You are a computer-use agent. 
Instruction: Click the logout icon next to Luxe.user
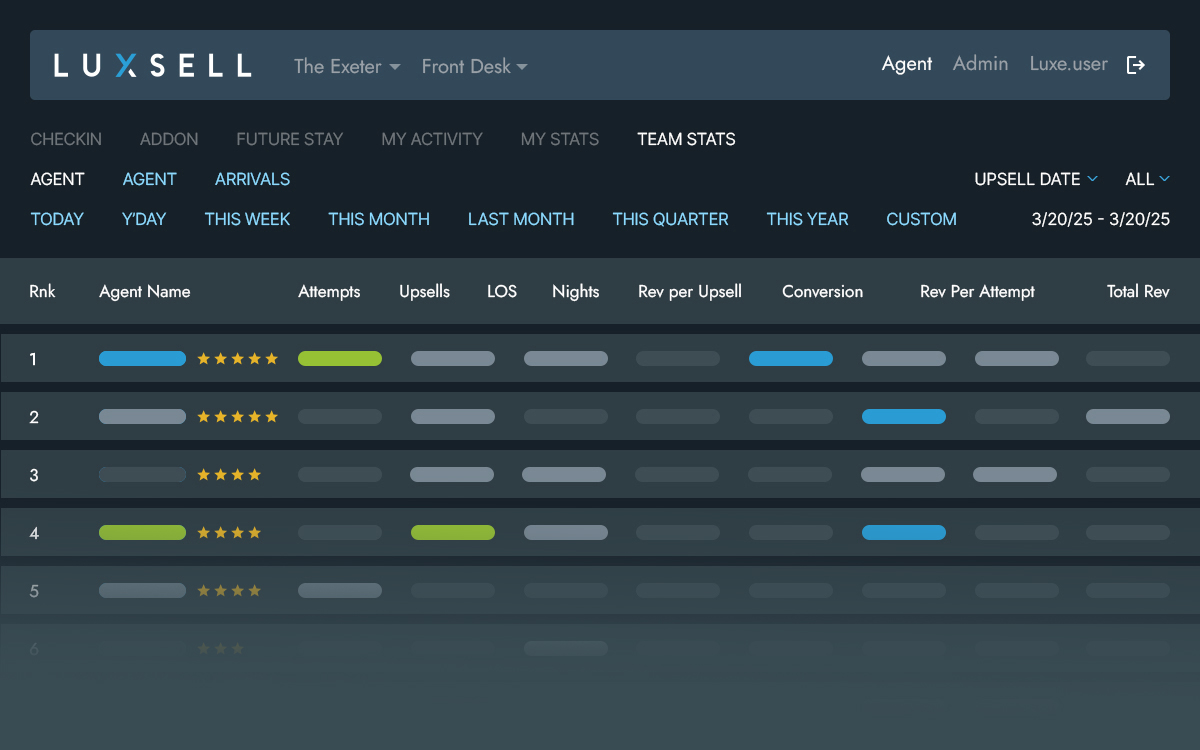1135,65
